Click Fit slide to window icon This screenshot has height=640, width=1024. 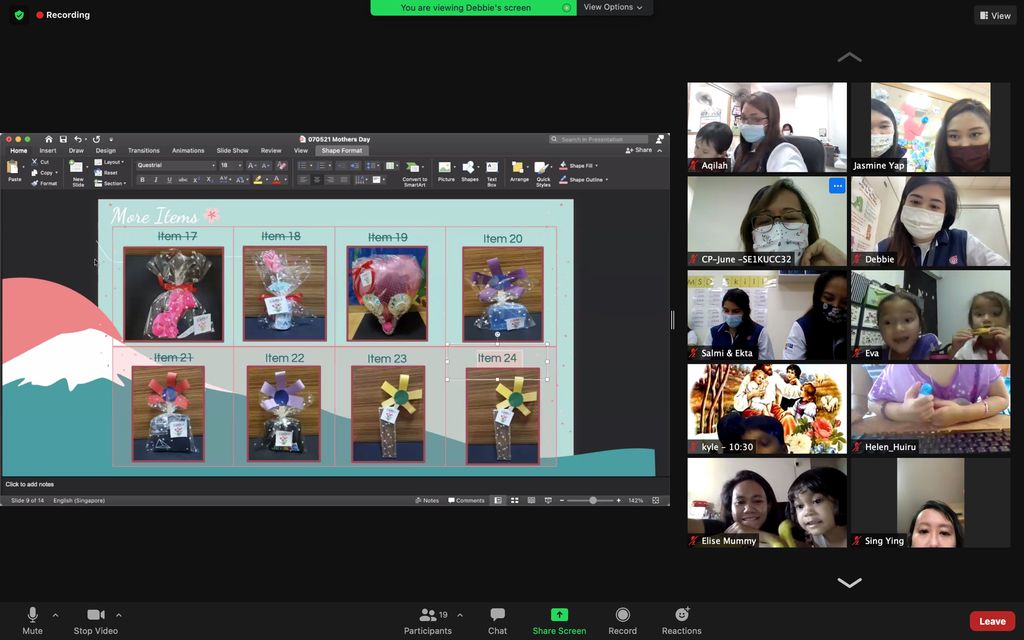656,500
